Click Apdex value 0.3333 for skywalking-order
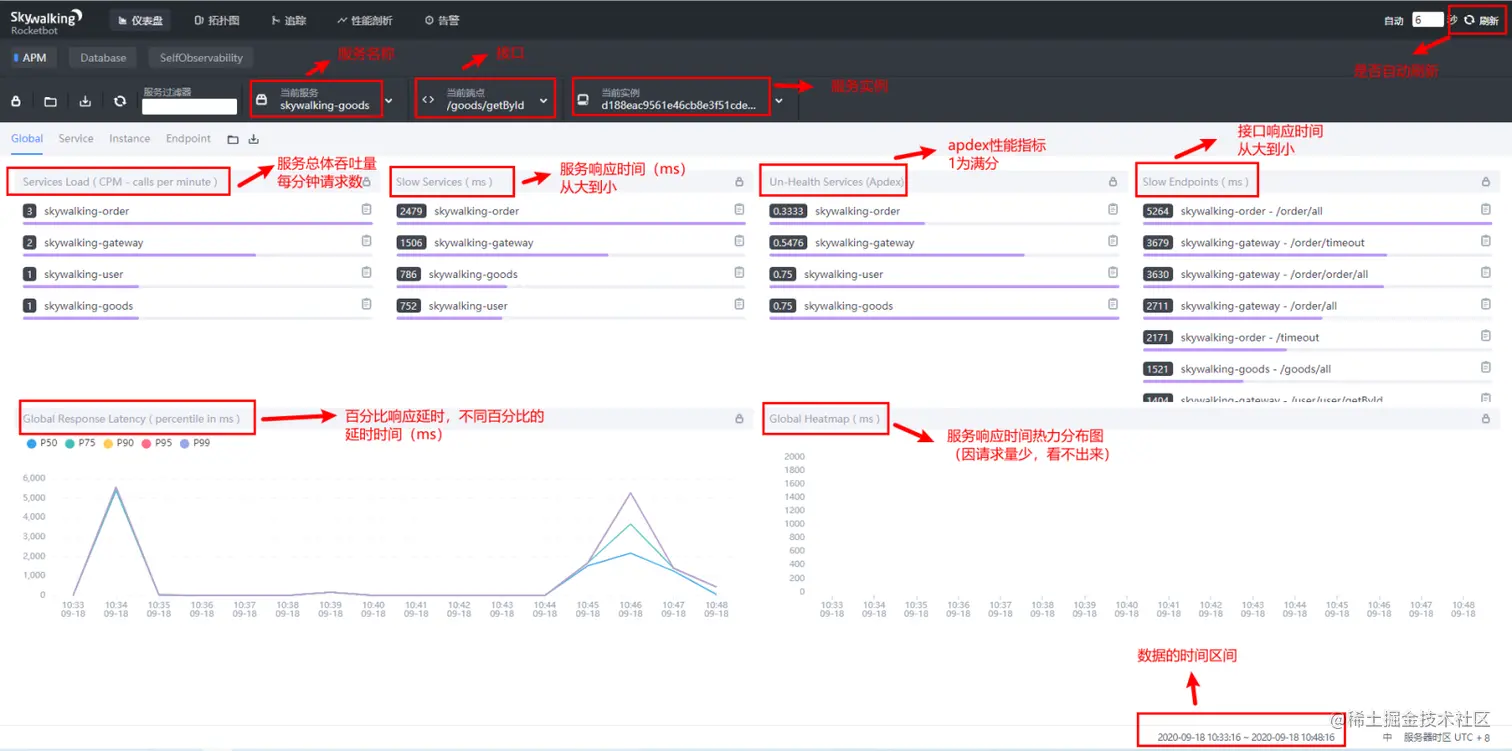 tap(788, 211)
